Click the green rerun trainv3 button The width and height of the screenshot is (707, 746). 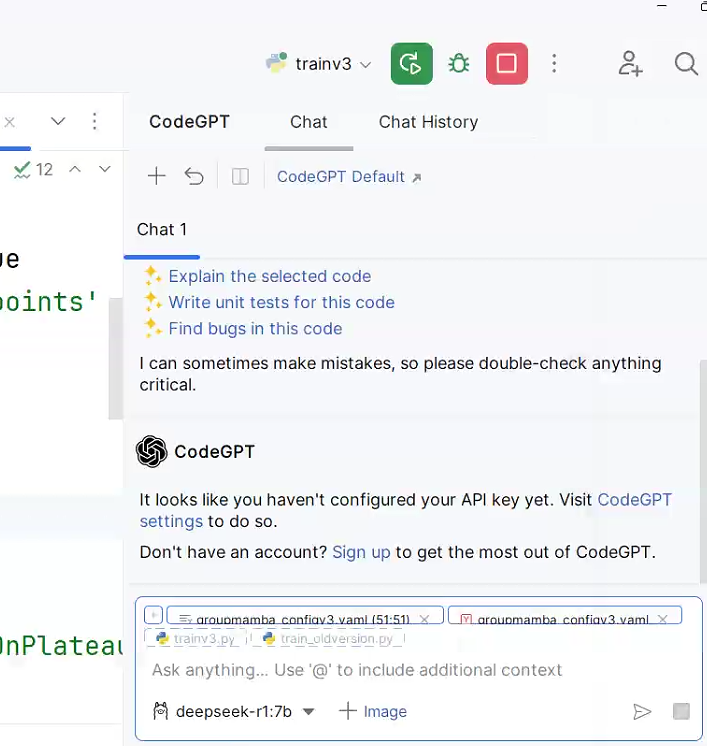[x=412, y=64]
